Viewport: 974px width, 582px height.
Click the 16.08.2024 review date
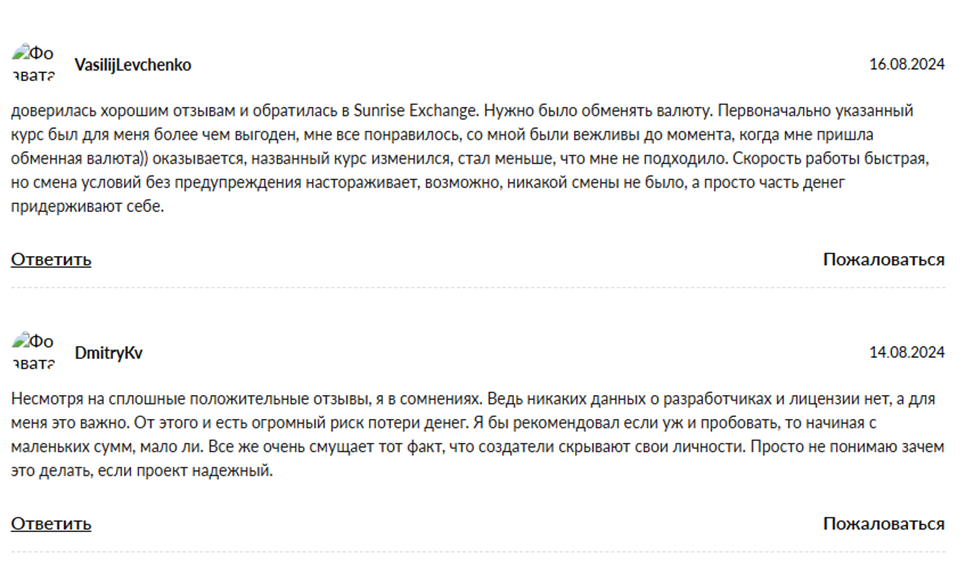[906, 65]
